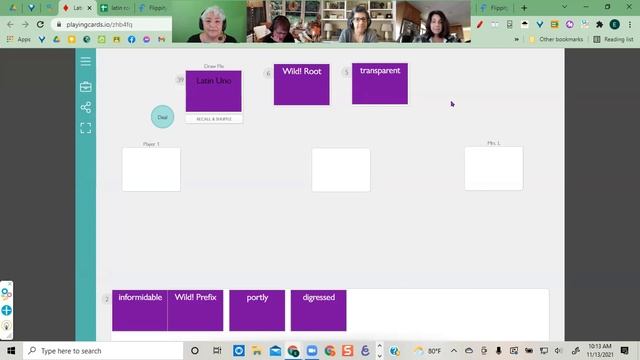Go forward in the browser
The height and width of the screenshot is (360, 640).
point(25,24)
